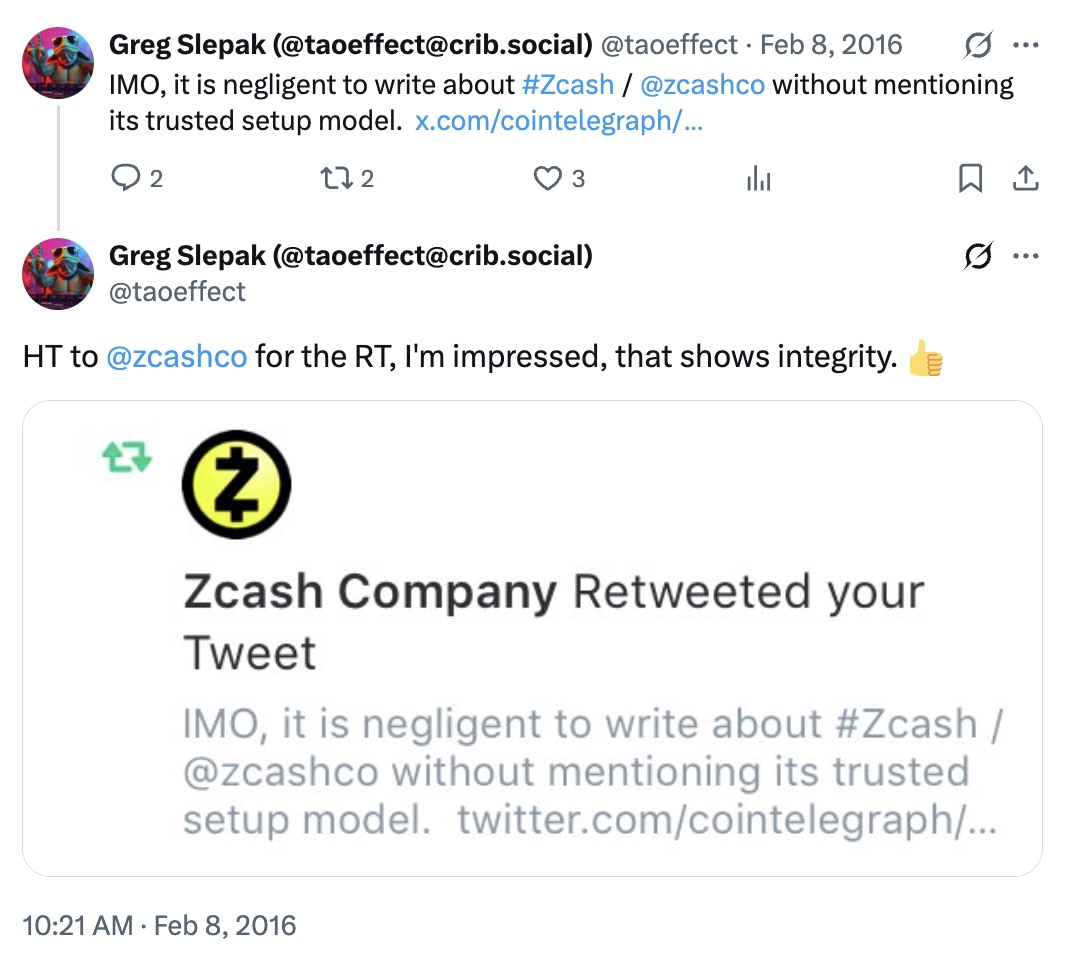Click the Grok icon on second tweet

click(x=977, y=256)
